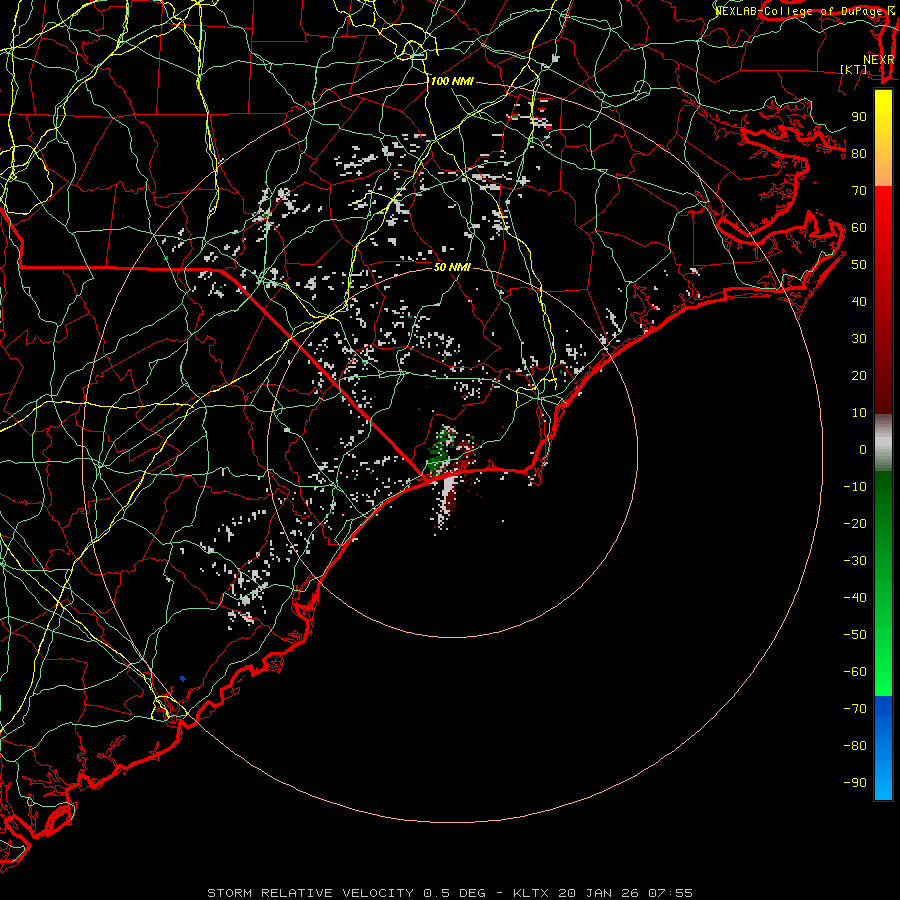
Task: Click the -50 value on the velocity scale
Action: pyautogui.click(x=855, y=635)
